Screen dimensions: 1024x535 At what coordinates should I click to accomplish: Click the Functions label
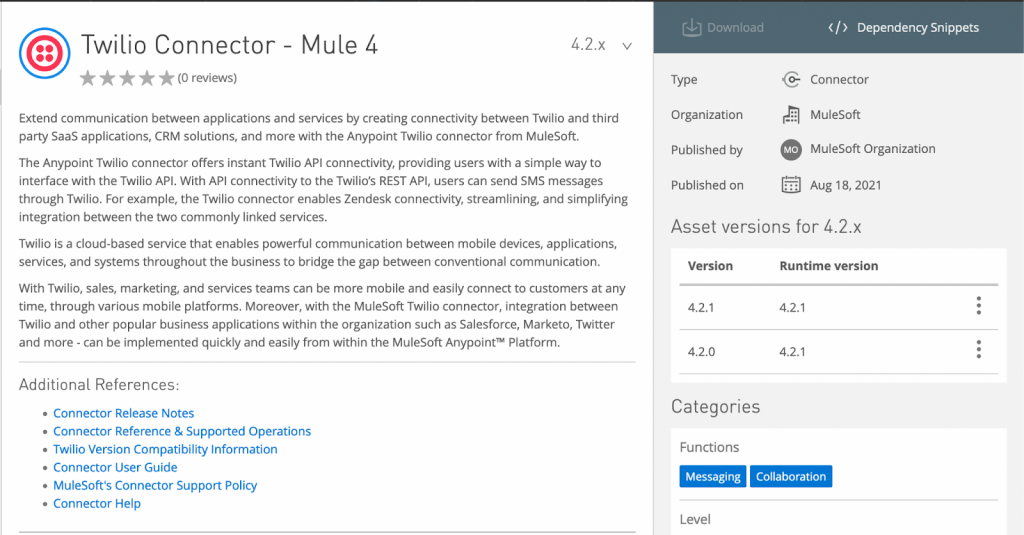[709, 447]
